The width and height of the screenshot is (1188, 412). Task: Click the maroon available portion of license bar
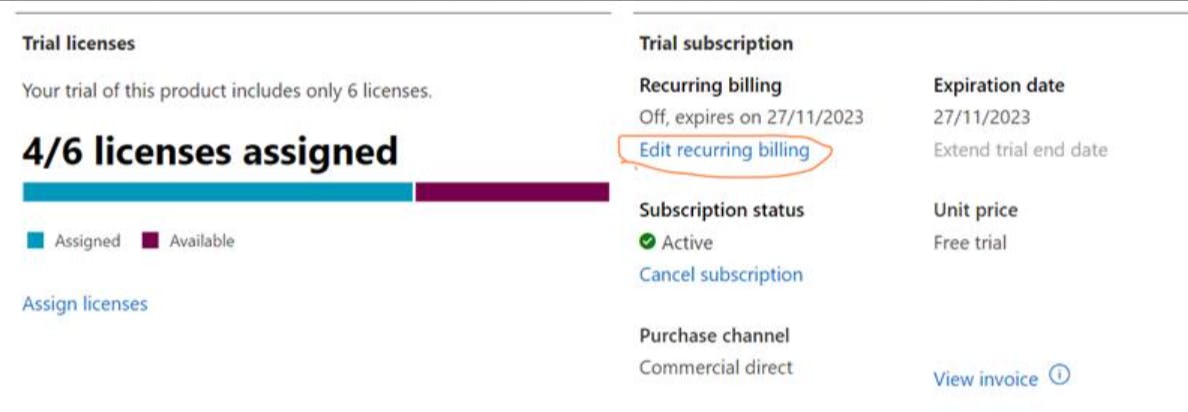tap(511, 192)
